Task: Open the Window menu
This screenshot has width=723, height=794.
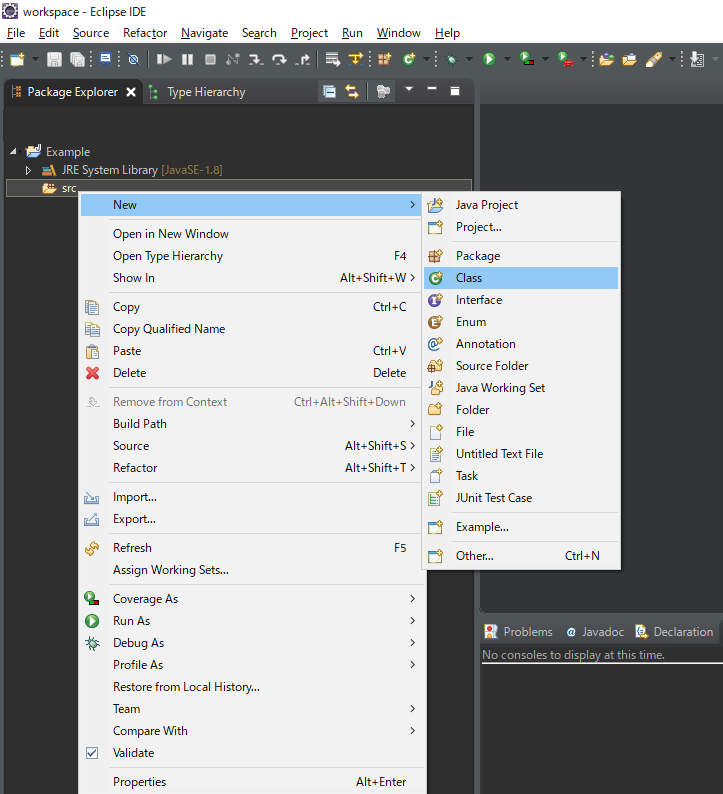Action: tap(398, 33)
